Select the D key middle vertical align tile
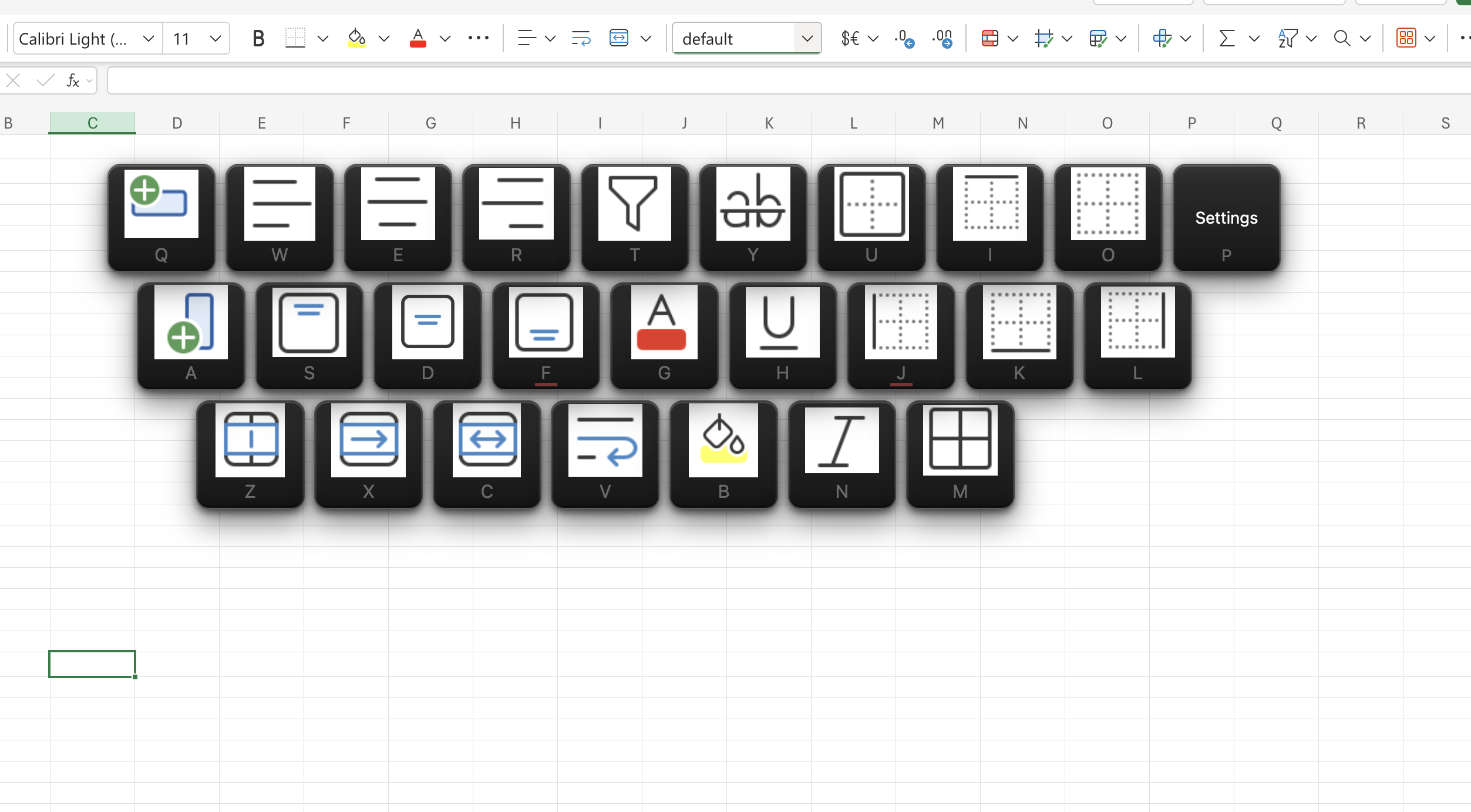The width and height of the screenshot is (1471, 812). click(x=428, y=336)
